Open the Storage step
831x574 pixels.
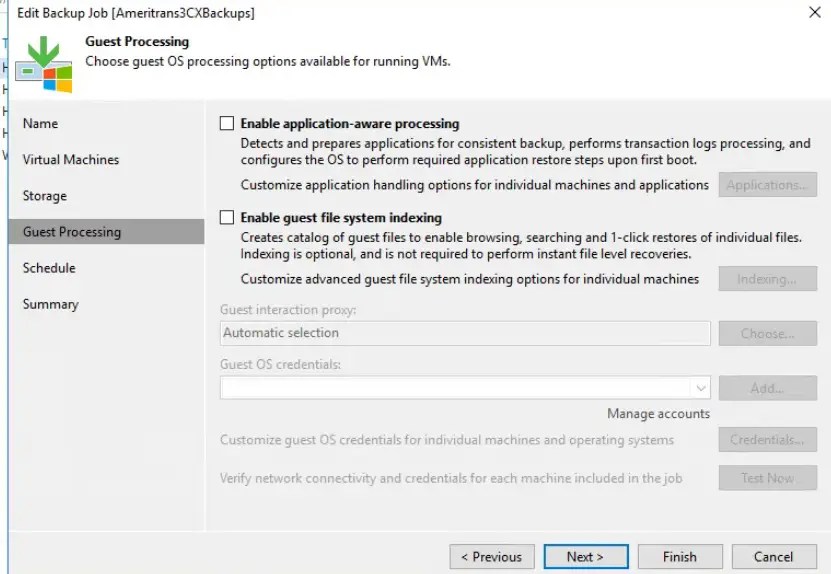pyautogui.click(x=45, y=196)
